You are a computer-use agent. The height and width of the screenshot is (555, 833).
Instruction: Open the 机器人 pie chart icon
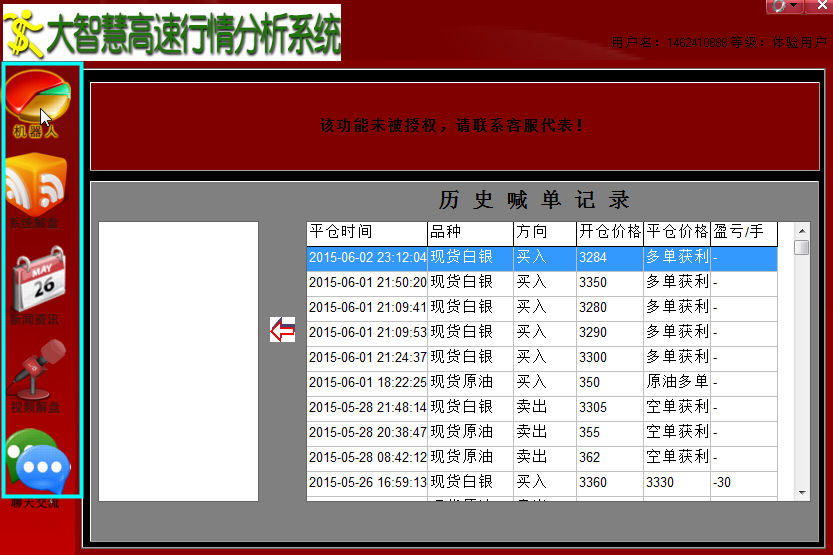pos(38,104)
